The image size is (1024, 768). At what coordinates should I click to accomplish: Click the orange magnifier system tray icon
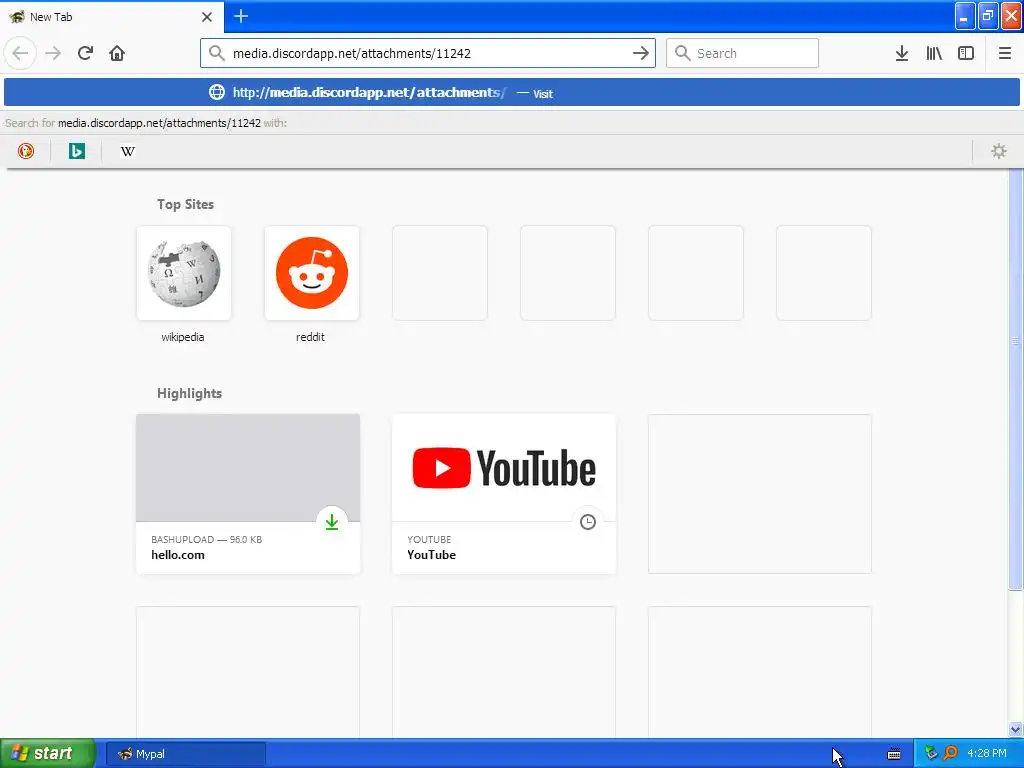(x=950, y=753)
